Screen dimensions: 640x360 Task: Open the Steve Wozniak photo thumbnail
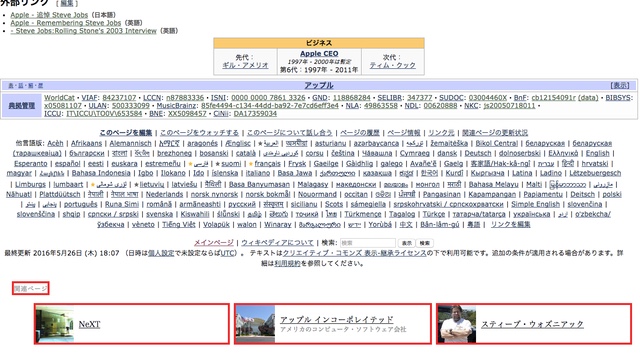(x=457, y=324)
